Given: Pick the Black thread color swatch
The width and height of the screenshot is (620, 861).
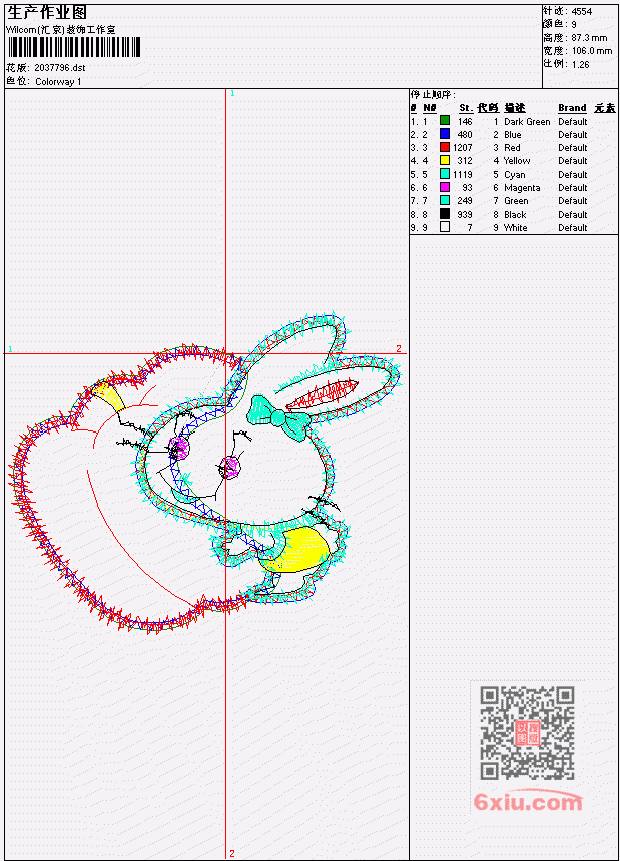Looking at the screenshot, I should tap(445, 214).
